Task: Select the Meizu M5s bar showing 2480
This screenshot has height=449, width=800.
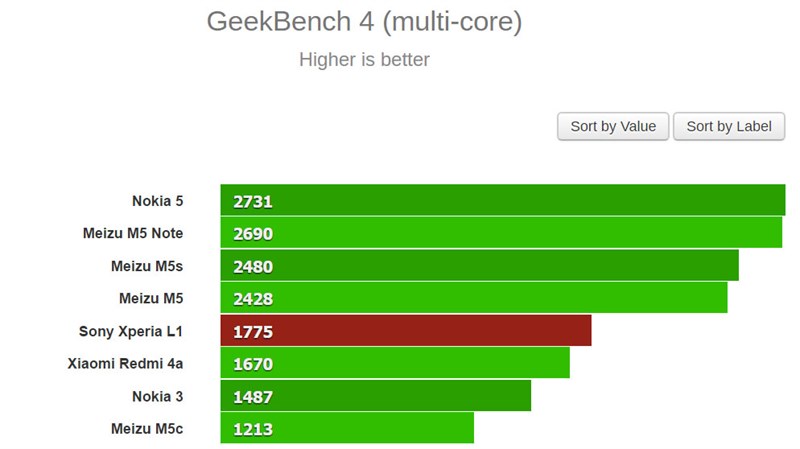Action: click(x=479, y=266)
